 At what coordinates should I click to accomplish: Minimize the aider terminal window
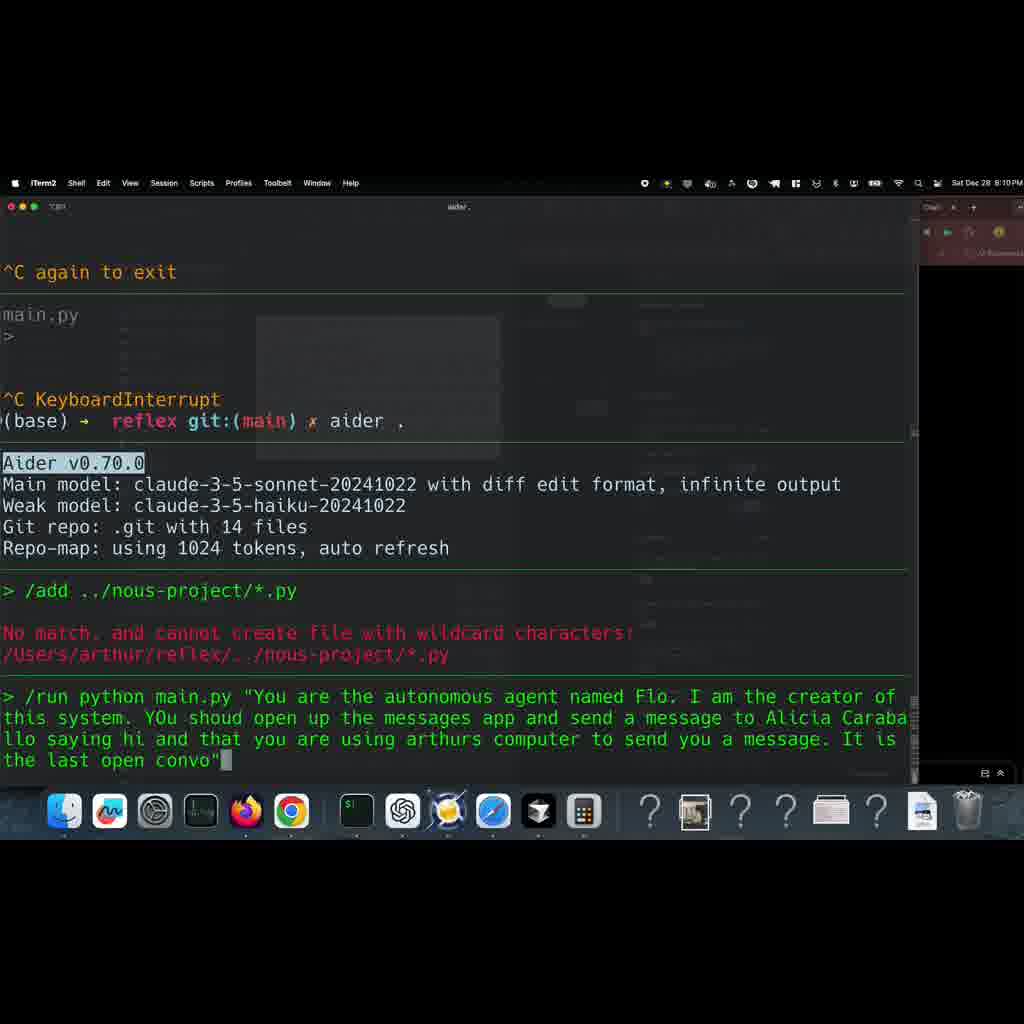[x=23, y=206]
